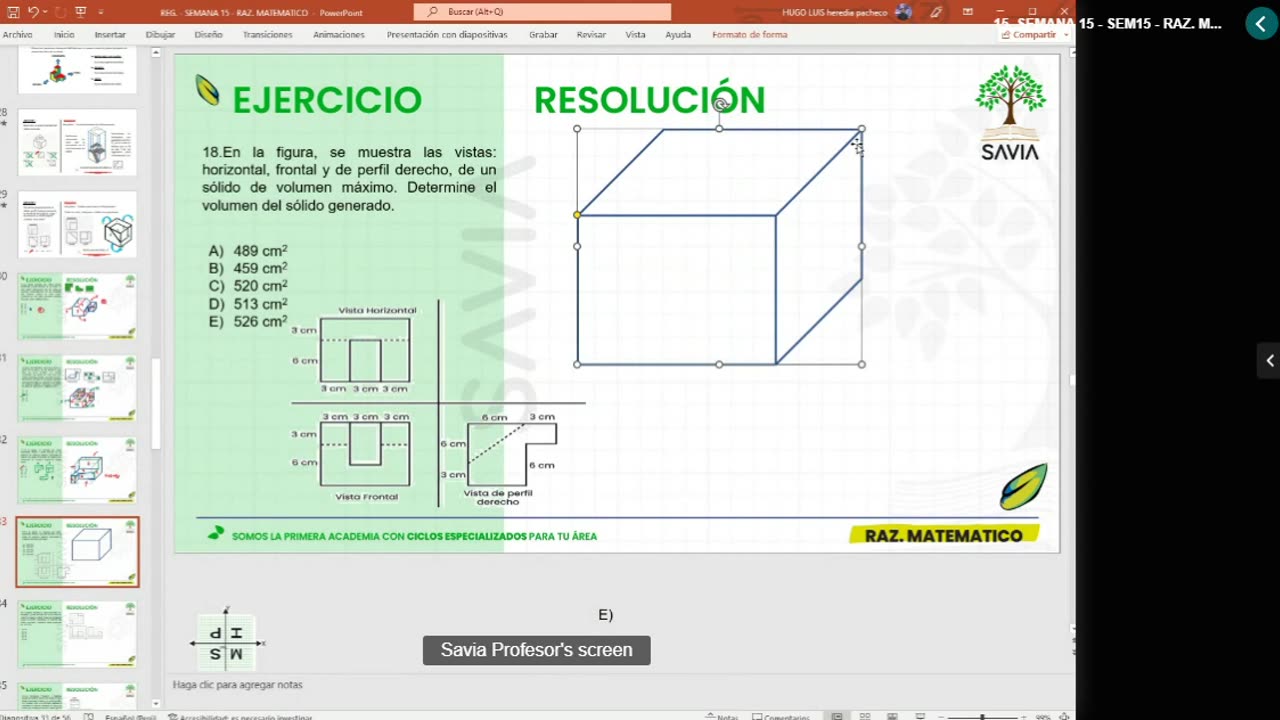Start Slide Show icon in status bar
This screenshot has height=720, width=1280.
pyautogui.click(x=918, y=716)
